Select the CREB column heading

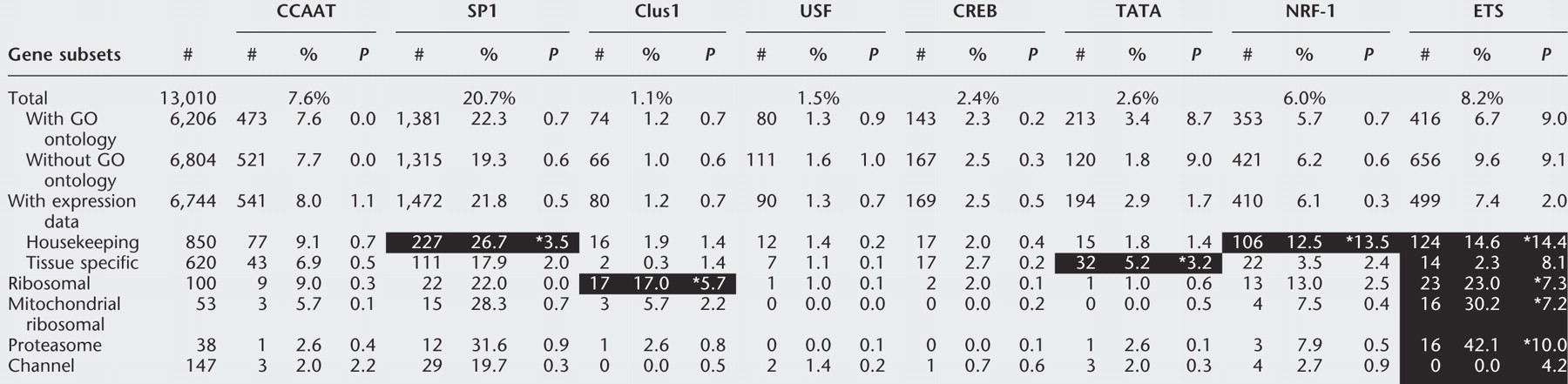point(975,12)
